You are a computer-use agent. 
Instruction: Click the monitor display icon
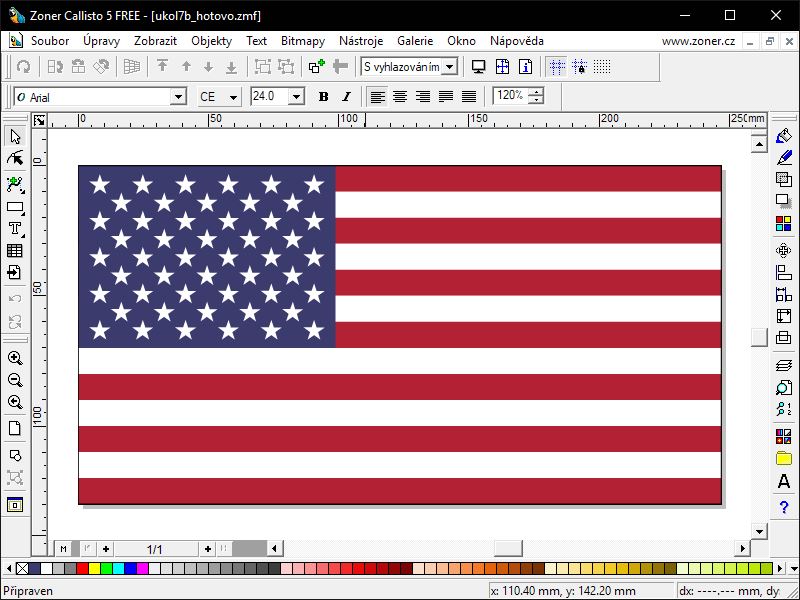click(x=479, y=67)
